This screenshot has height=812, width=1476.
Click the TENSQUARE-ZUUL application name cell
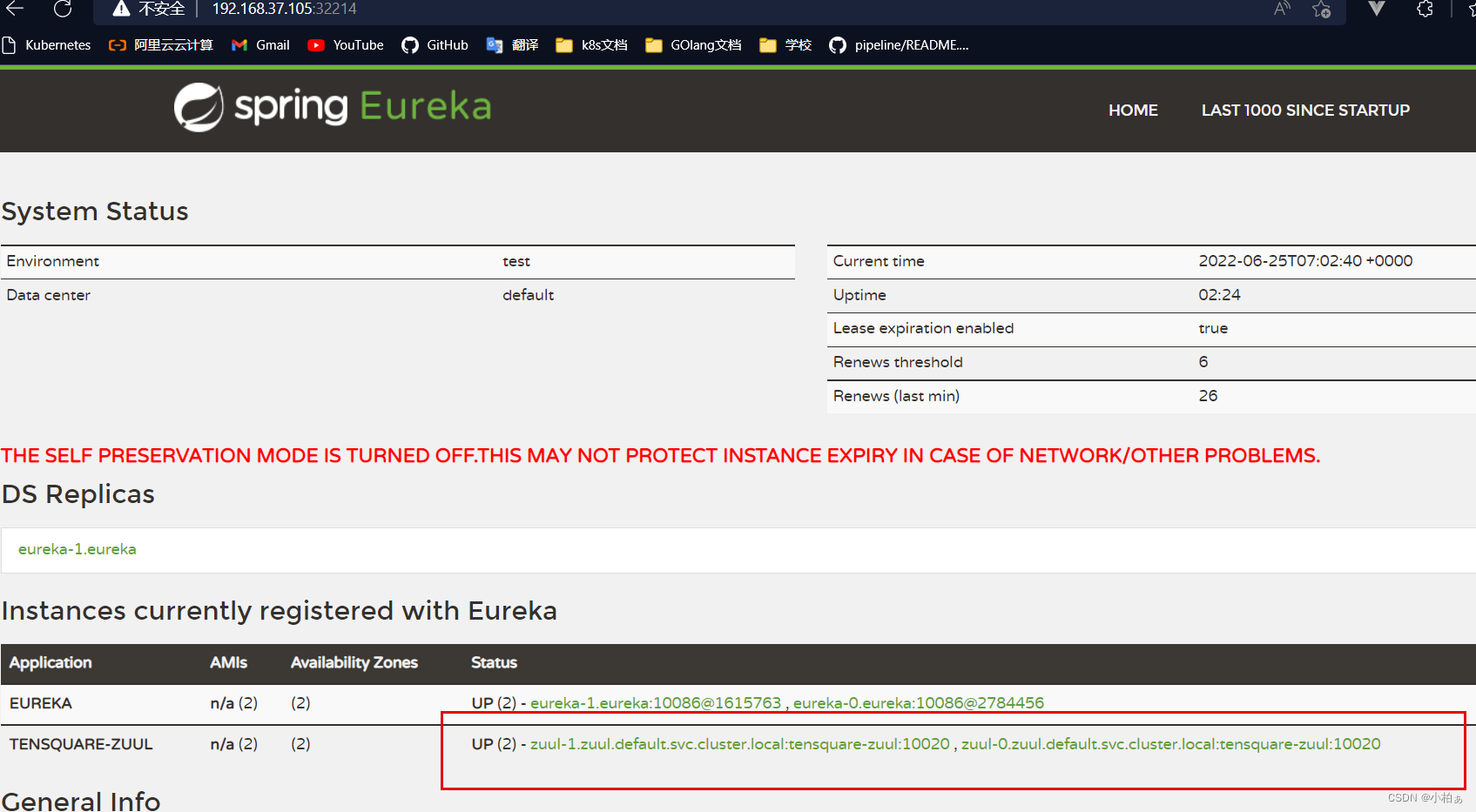point(81,744)
